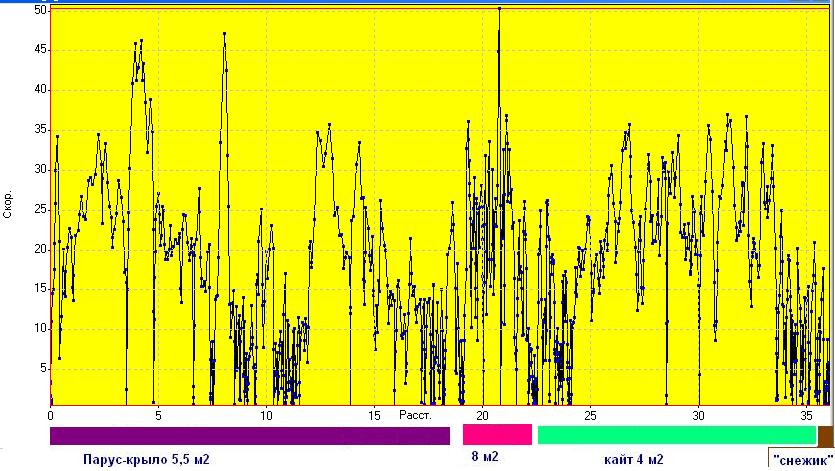
Task: Click the green кайт segment bar
Action: 676,435
